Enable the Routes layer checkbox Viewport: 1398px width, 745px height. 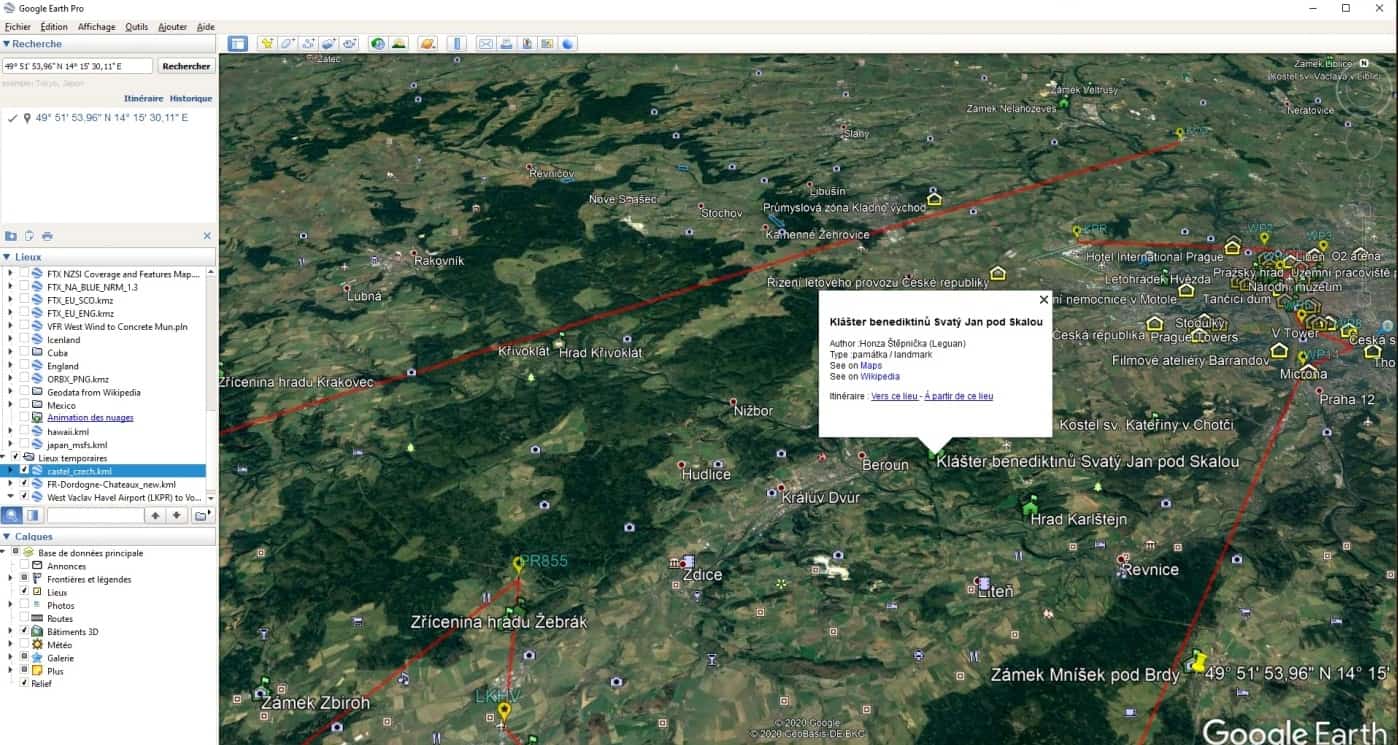coord(25,619)
